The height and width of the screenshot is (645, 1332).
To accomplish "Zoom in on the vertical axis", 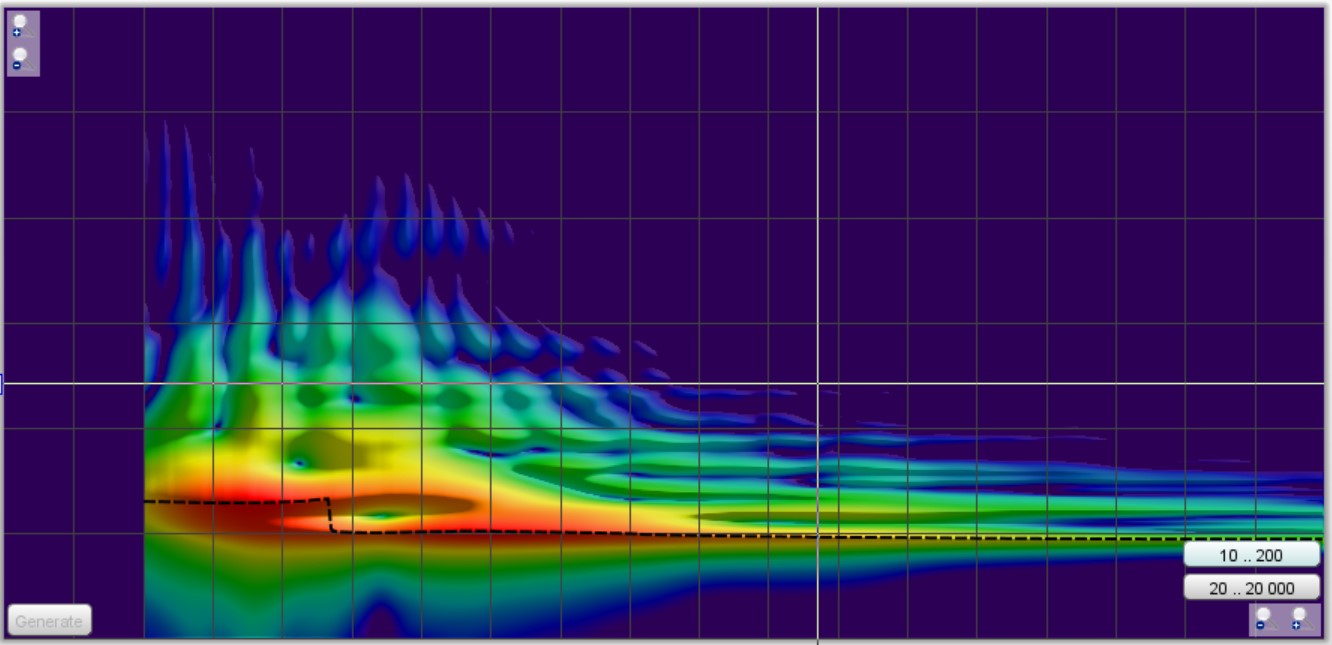I will pyautogui.click(x=21, y=27).
